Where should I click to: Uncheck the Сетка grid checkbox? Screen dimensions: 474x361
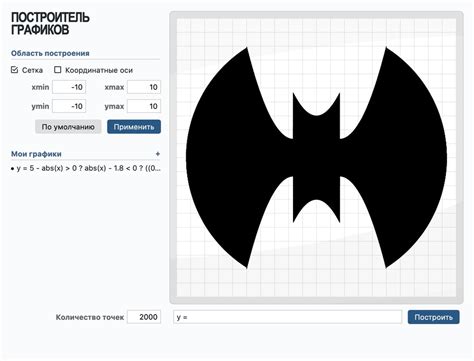click(x=14, y=70)
